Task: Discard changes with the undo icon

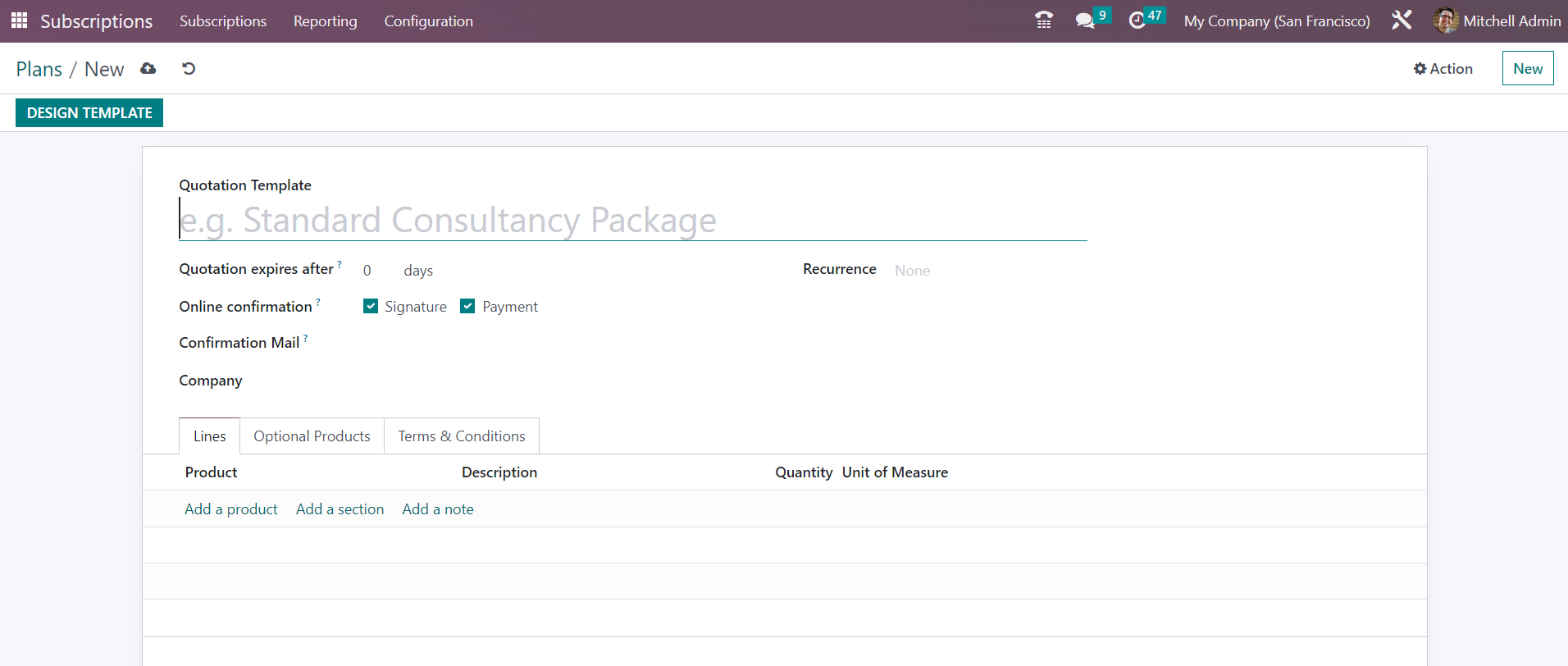Action: (189, 69)
